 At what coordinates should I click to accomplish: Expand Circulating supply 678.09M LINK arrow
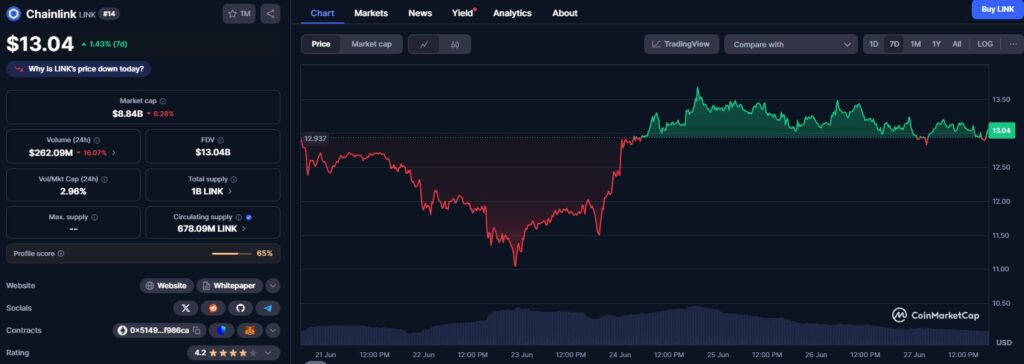(244, 229)
